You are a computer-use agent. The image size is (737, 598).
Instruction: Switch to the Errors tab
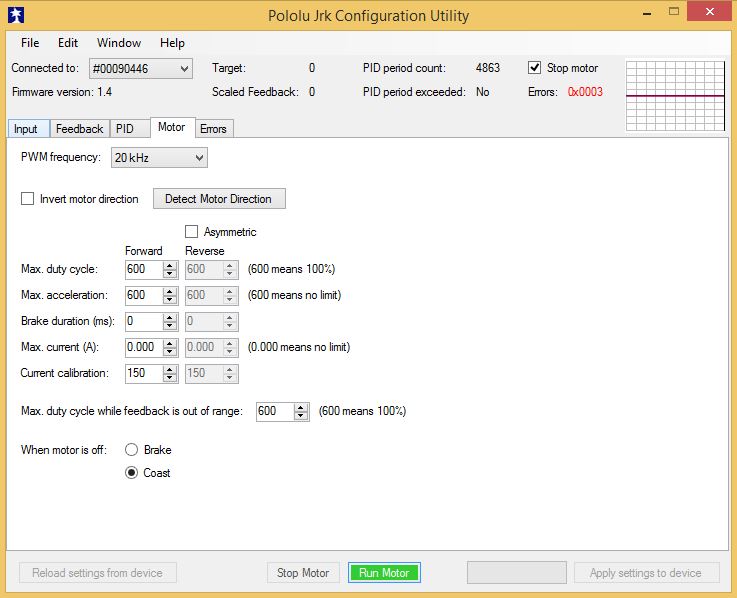(x=213, y=129)
